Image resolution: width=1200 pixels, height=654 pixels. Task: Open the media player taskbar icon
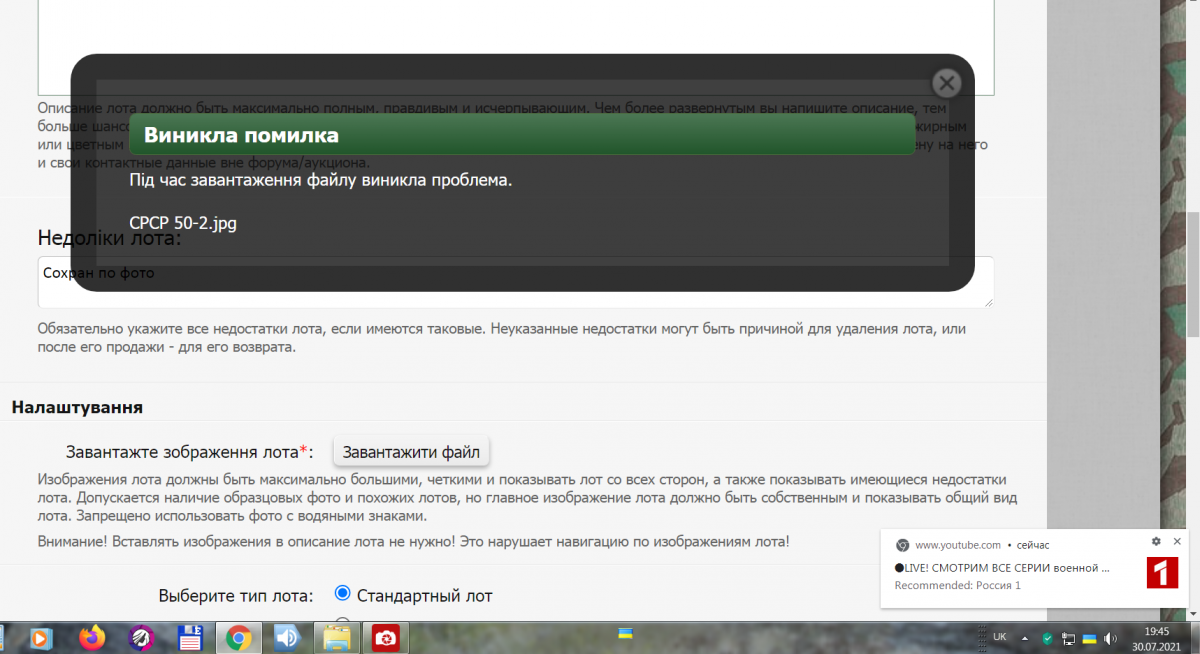click(43, 638)
